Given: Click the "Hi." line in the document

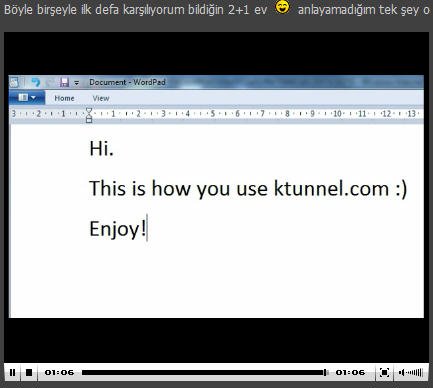Looking at the screenshot, I should pyautogui.click(x=101, y=148).
